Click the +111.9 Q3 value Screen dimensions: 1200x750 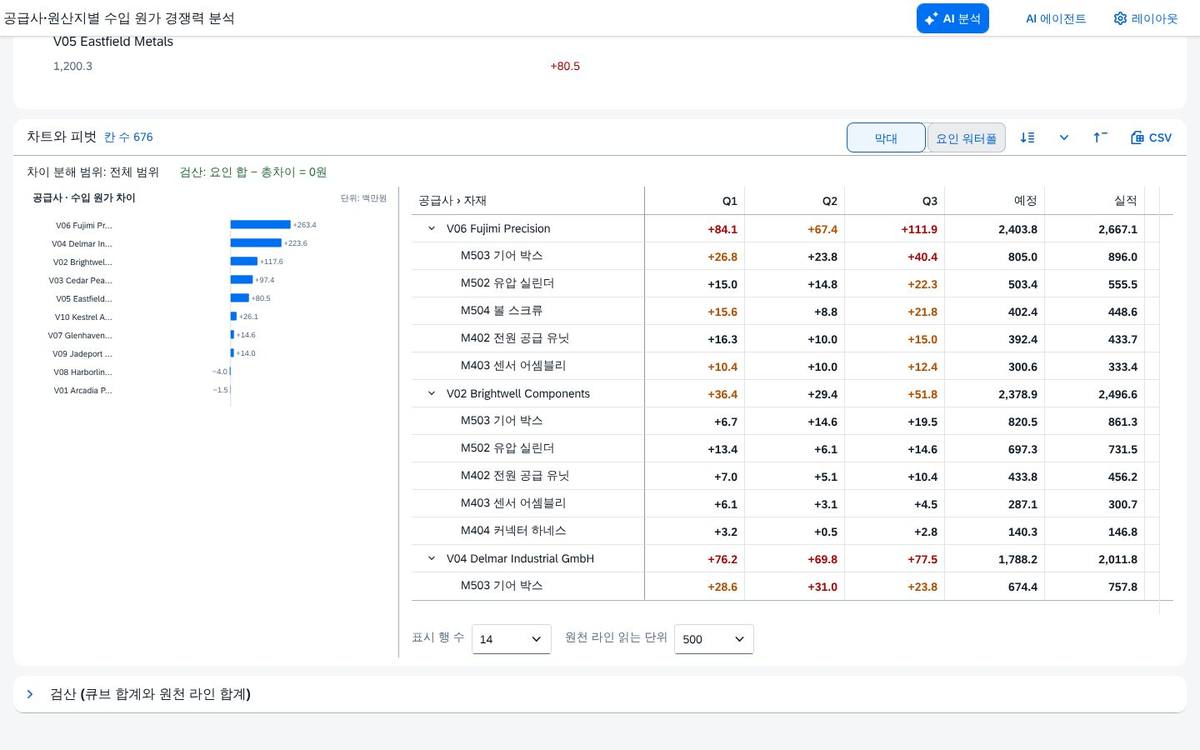(919, 229)
